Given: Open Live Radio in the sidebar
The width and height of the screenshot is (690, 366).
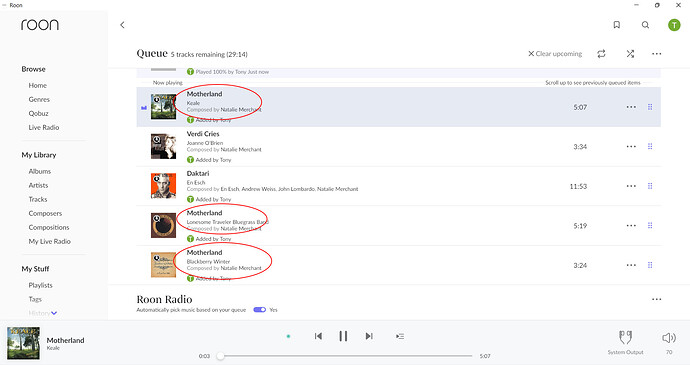Looking at the screenshot, I should [x=44, y=128].
